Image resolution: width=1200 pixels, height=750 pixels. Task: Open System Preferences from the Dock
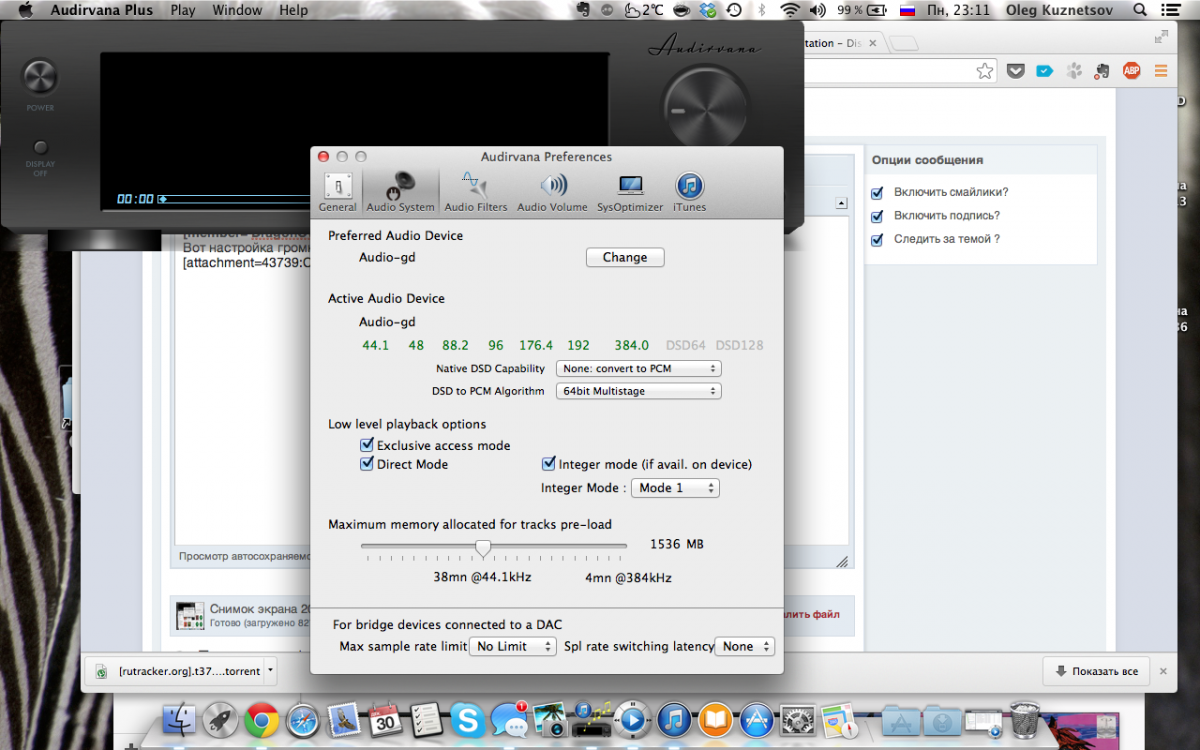(x=798, y=720)
